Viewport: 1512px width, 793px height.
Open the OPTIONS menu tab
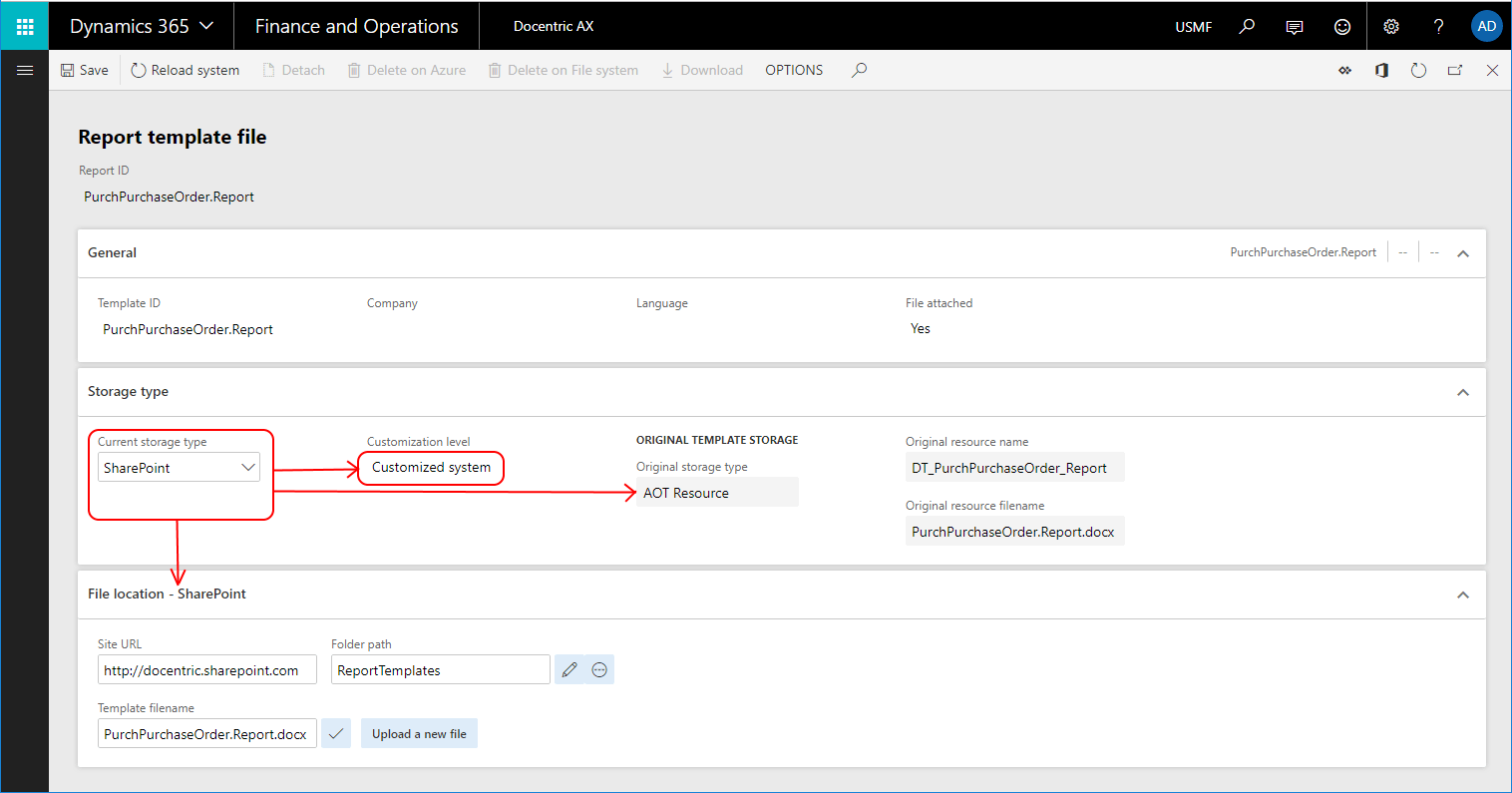point(794,70)
